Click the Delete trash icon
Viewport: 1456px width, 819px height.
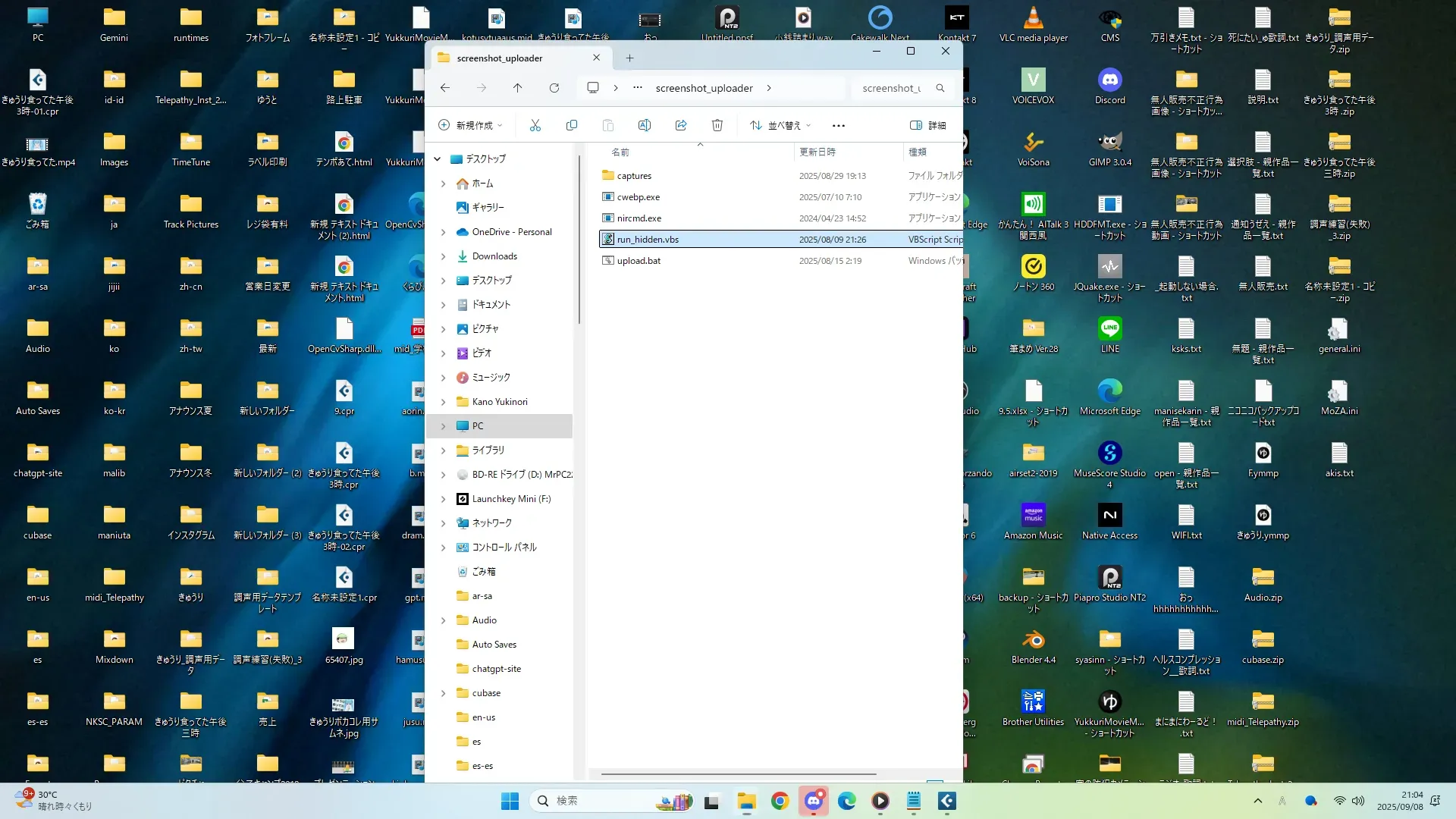click(717, 125)
